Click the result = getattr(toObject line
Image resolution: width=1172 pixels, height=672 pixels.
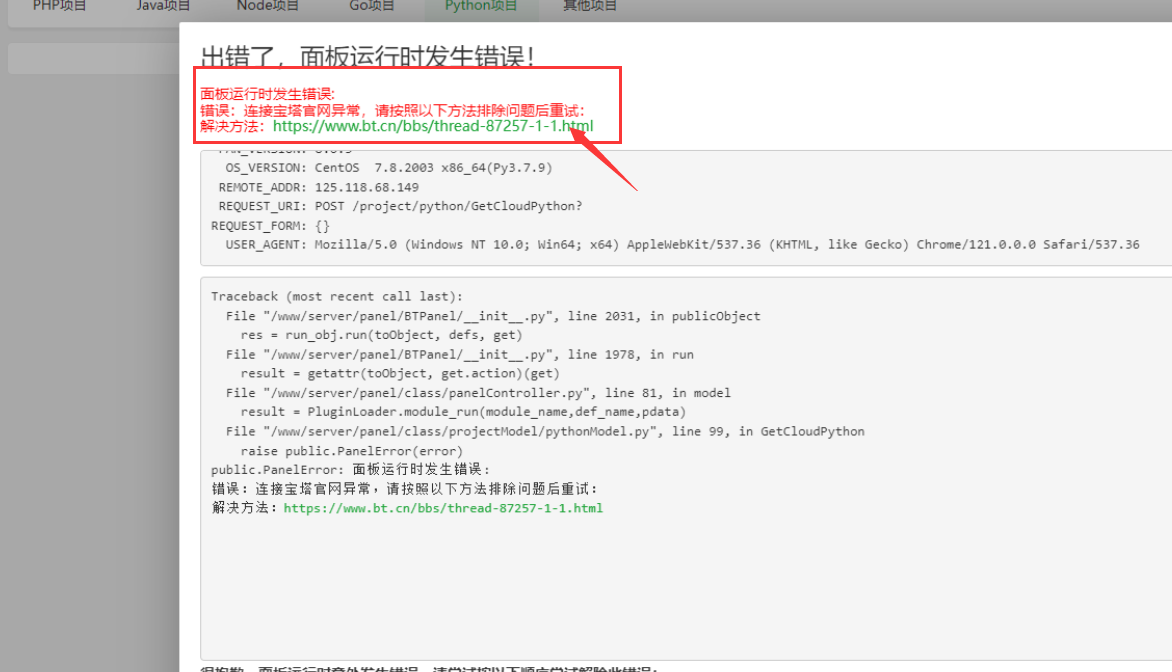pos(400,374)
